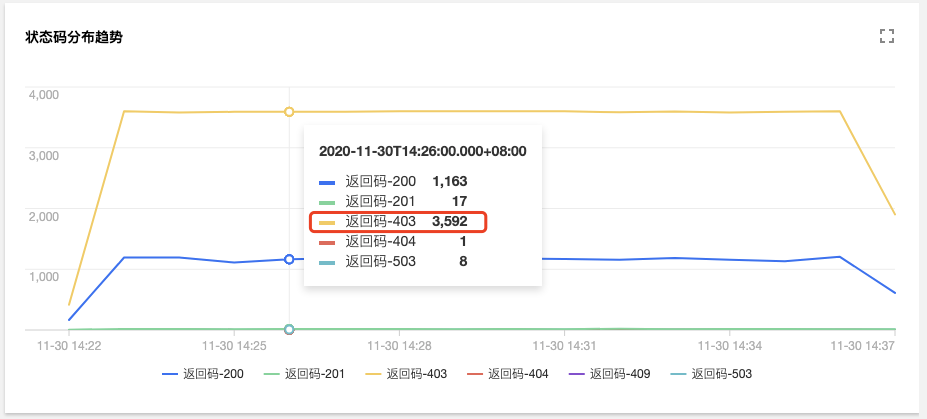
Task: Click the teal data point near the x-axis
Action: (289, 329)
